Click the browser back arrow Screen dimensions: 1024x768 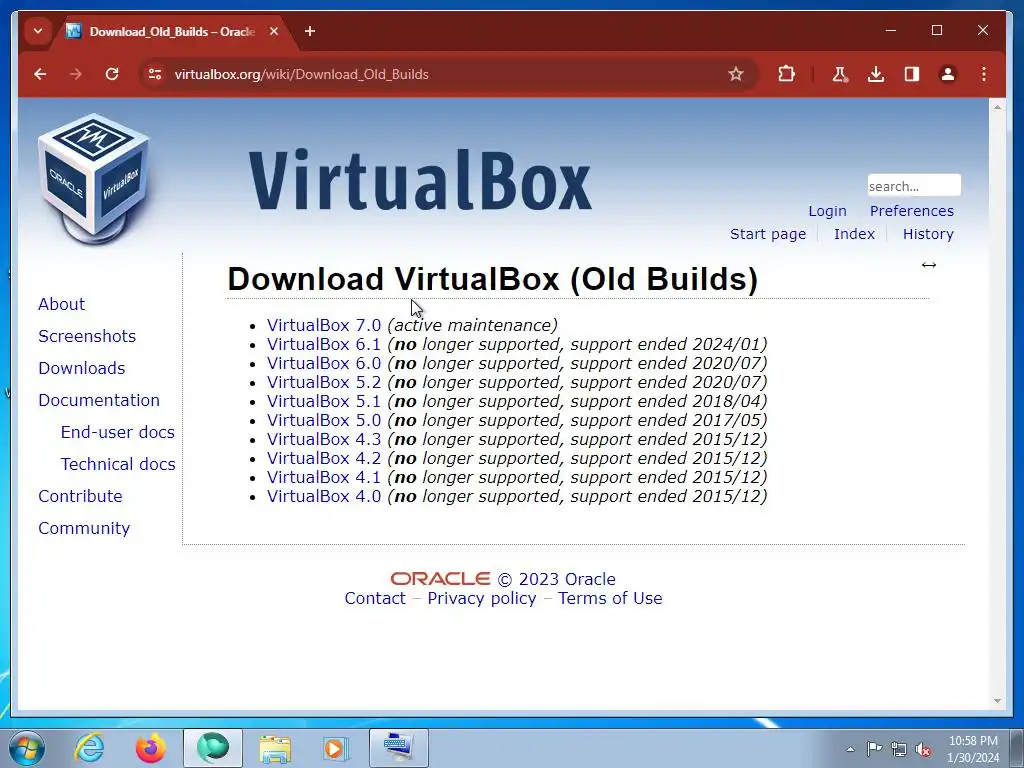[x=40, y=74]
